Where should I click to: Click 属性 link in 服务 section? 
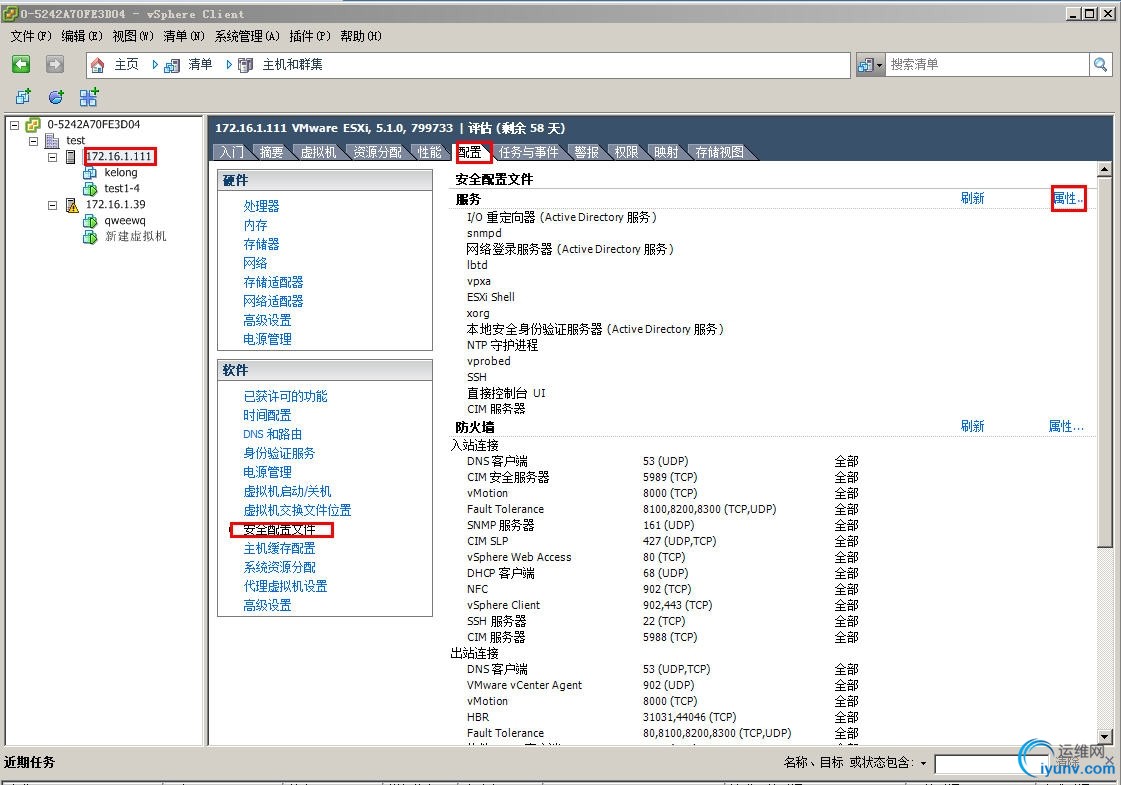pyautogui.click(x=1068, y=198)
